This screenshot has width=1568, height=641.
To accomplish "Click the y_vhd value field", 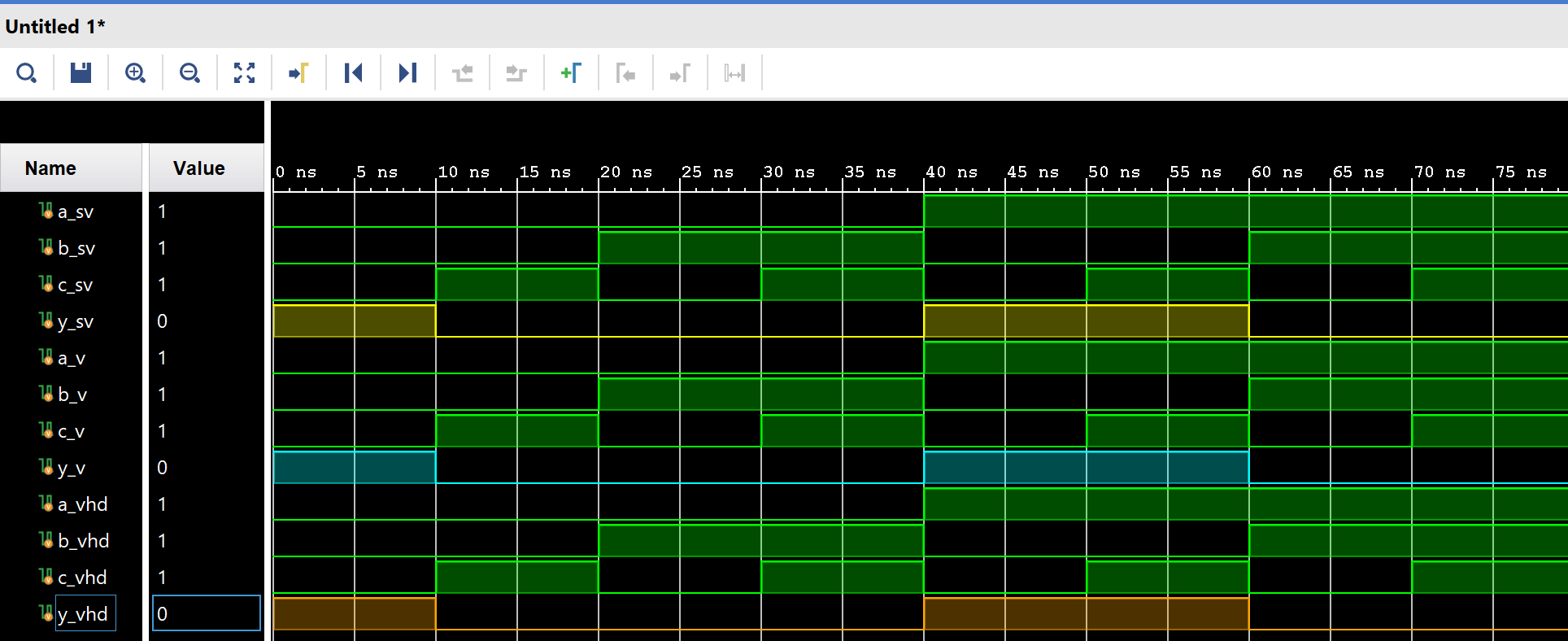I will [207, 614].
